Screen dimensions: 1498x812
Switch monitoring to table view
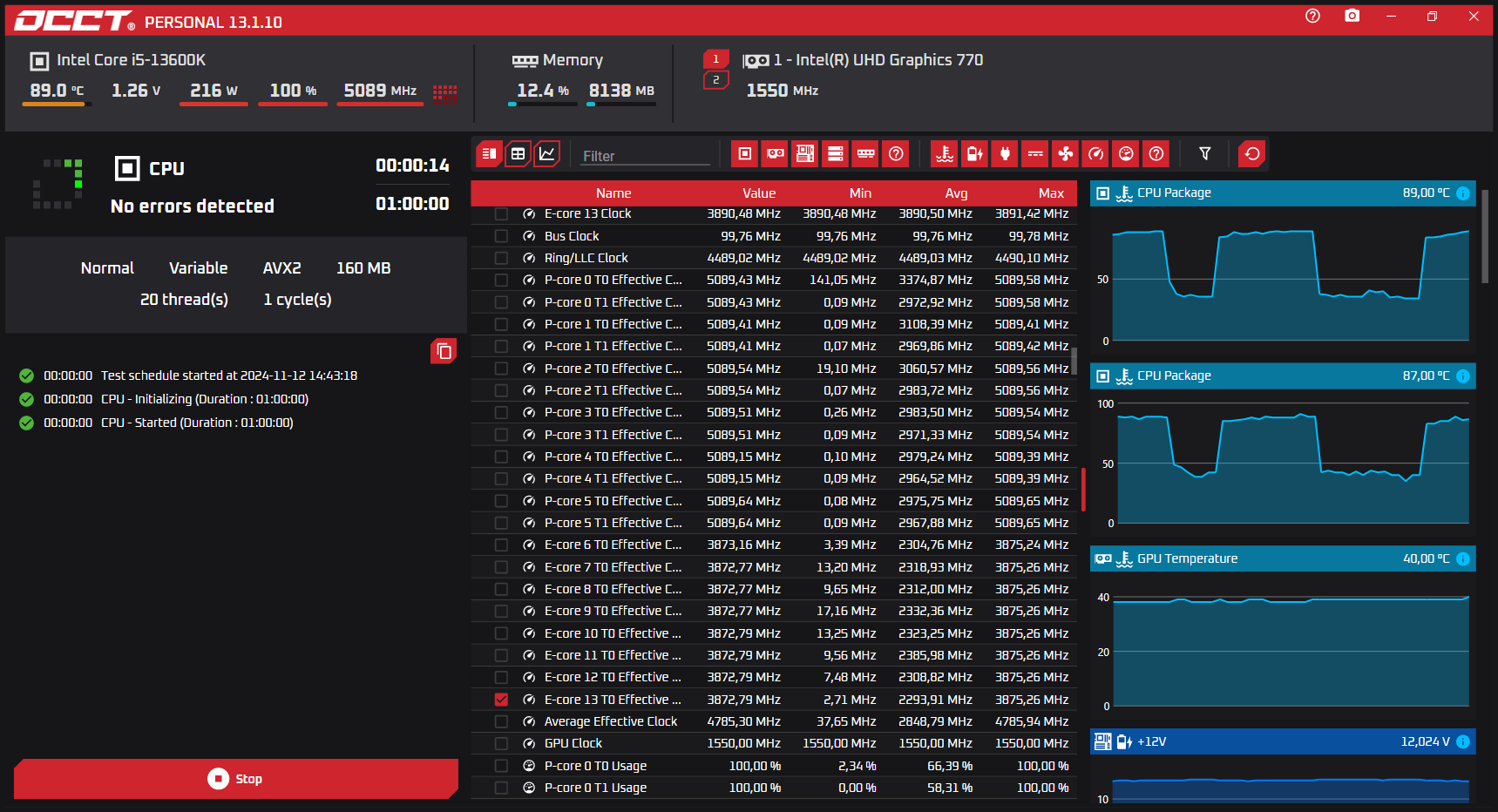coord(518,154)
